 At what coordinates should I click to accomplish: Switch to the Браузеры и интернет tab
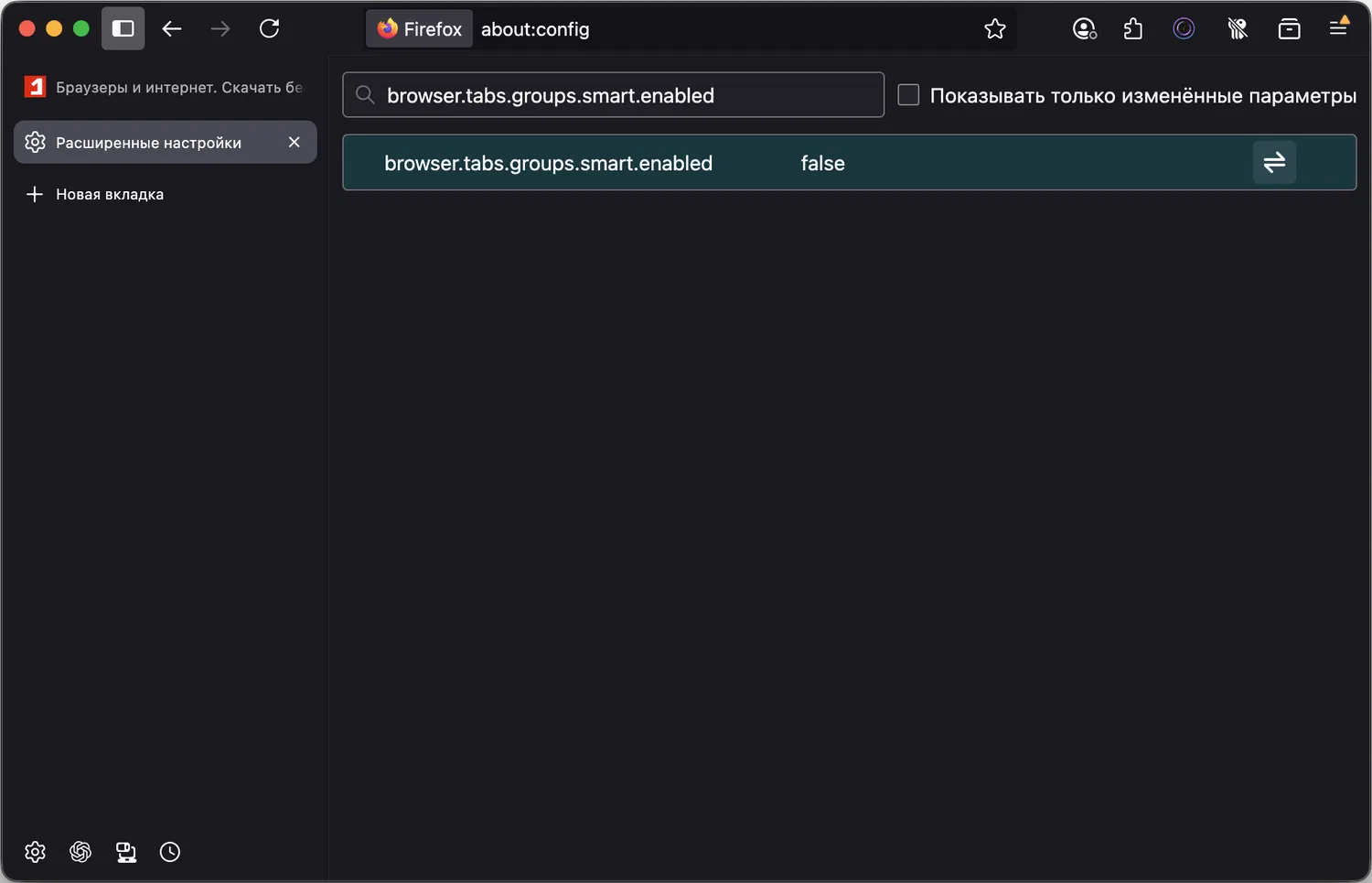pos(165,87)
